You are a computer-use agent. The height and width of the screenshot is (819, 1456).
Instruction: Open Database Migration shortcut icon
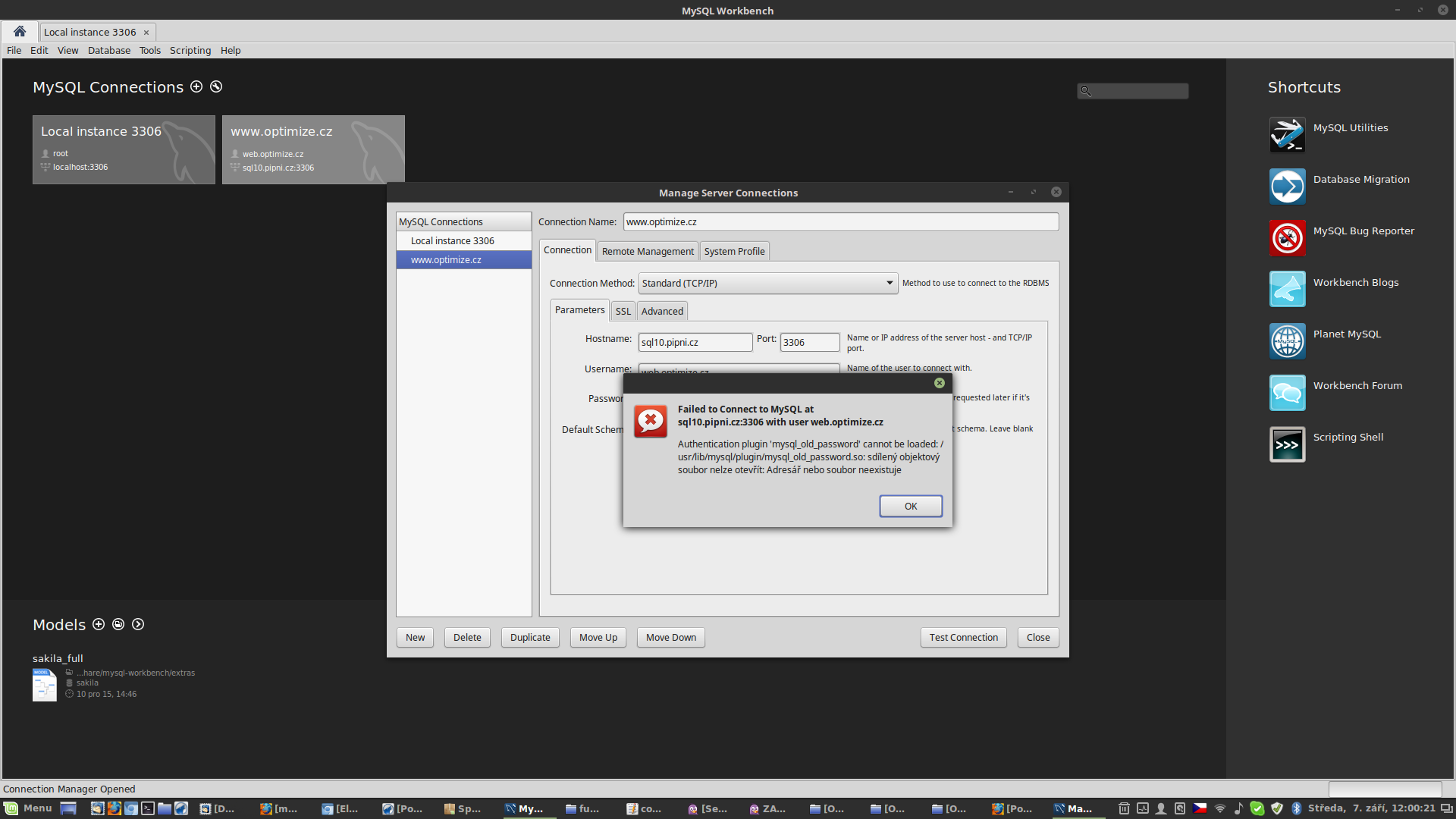tap(1287, 186)
